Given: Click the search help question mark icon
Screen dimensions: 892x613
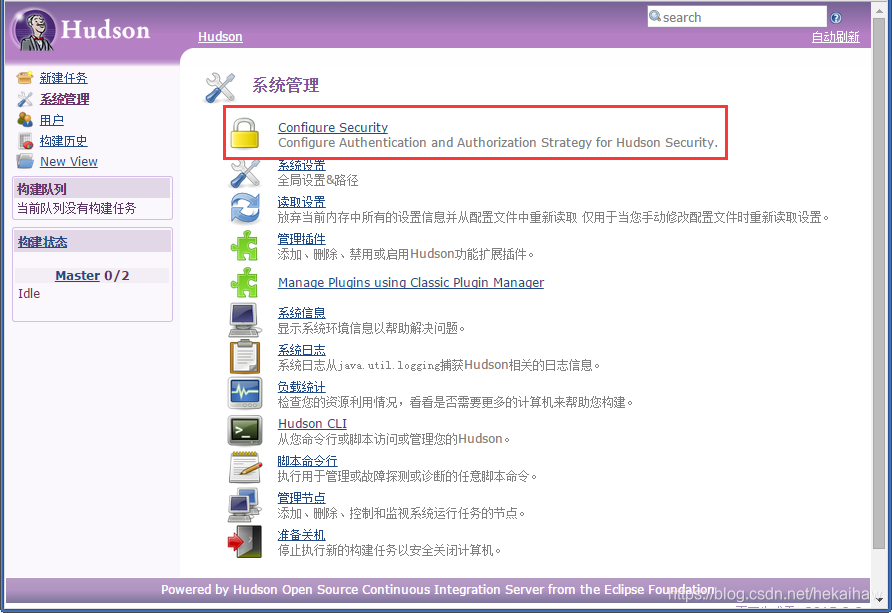Looking at the screenshot, I should pos(835,18).
